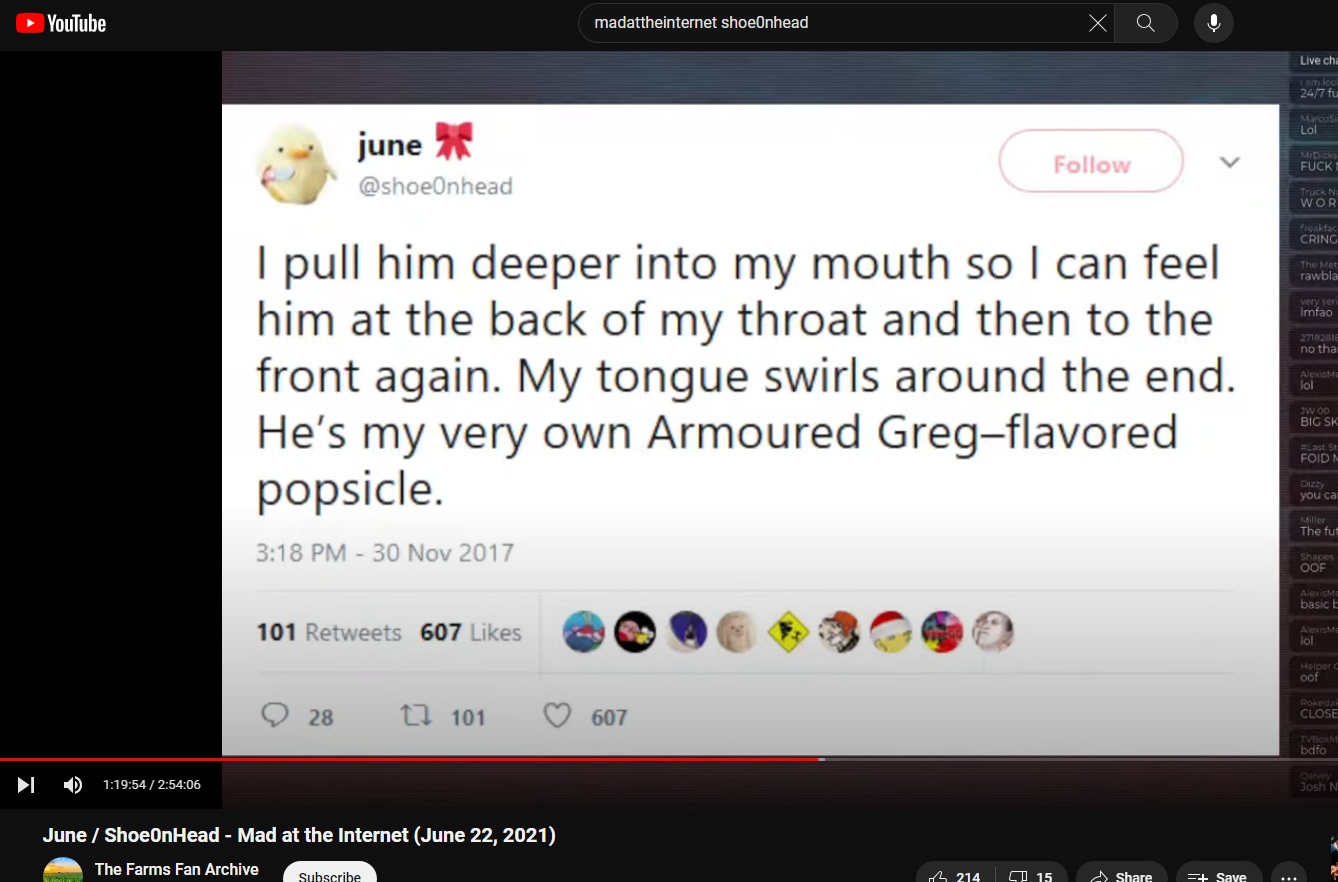1338x882 pixels.
Task: Click The Farms Fan Archive channel avatar
Action: (x=63, y=870)
